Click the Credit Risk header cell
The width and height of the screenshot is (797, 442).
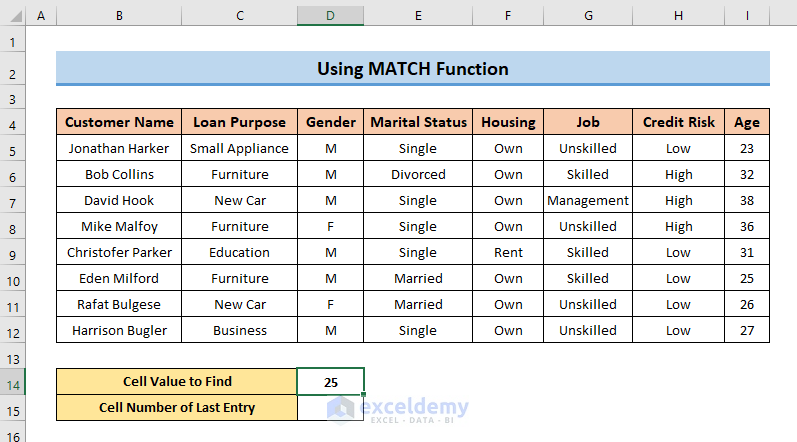coord(678,122)
